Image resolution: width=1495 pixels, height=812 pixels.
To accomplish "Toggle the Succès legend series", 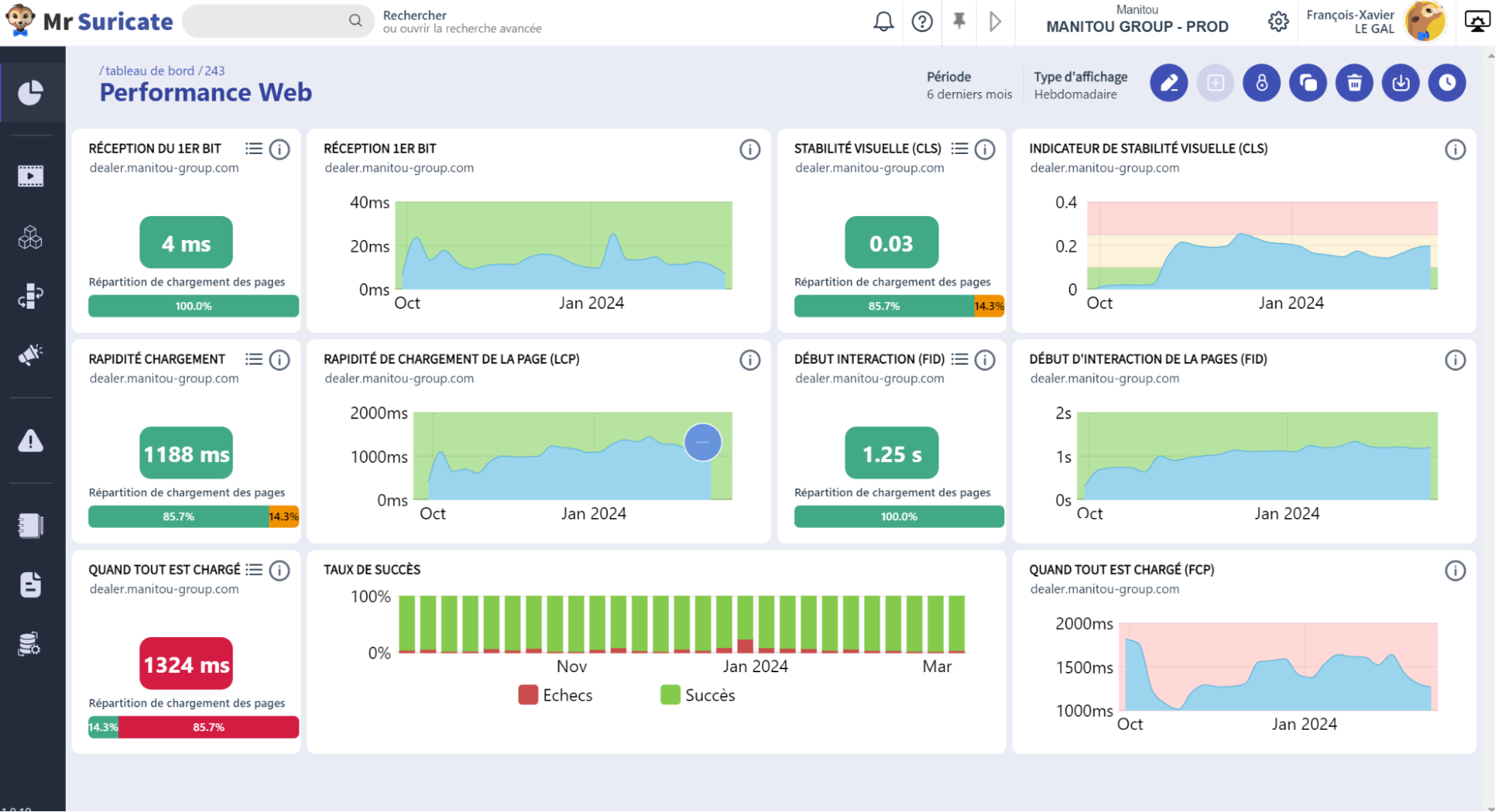I will coord(698,695).
